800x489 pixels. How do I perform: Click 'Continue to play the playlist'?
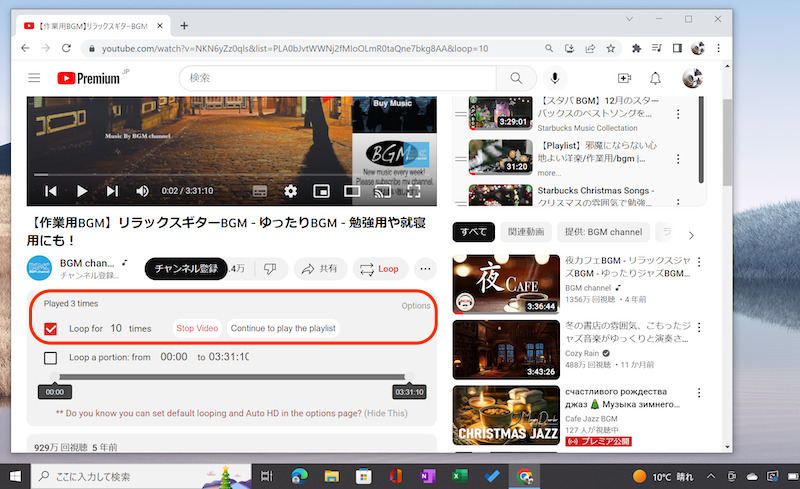tap(282, 328)
